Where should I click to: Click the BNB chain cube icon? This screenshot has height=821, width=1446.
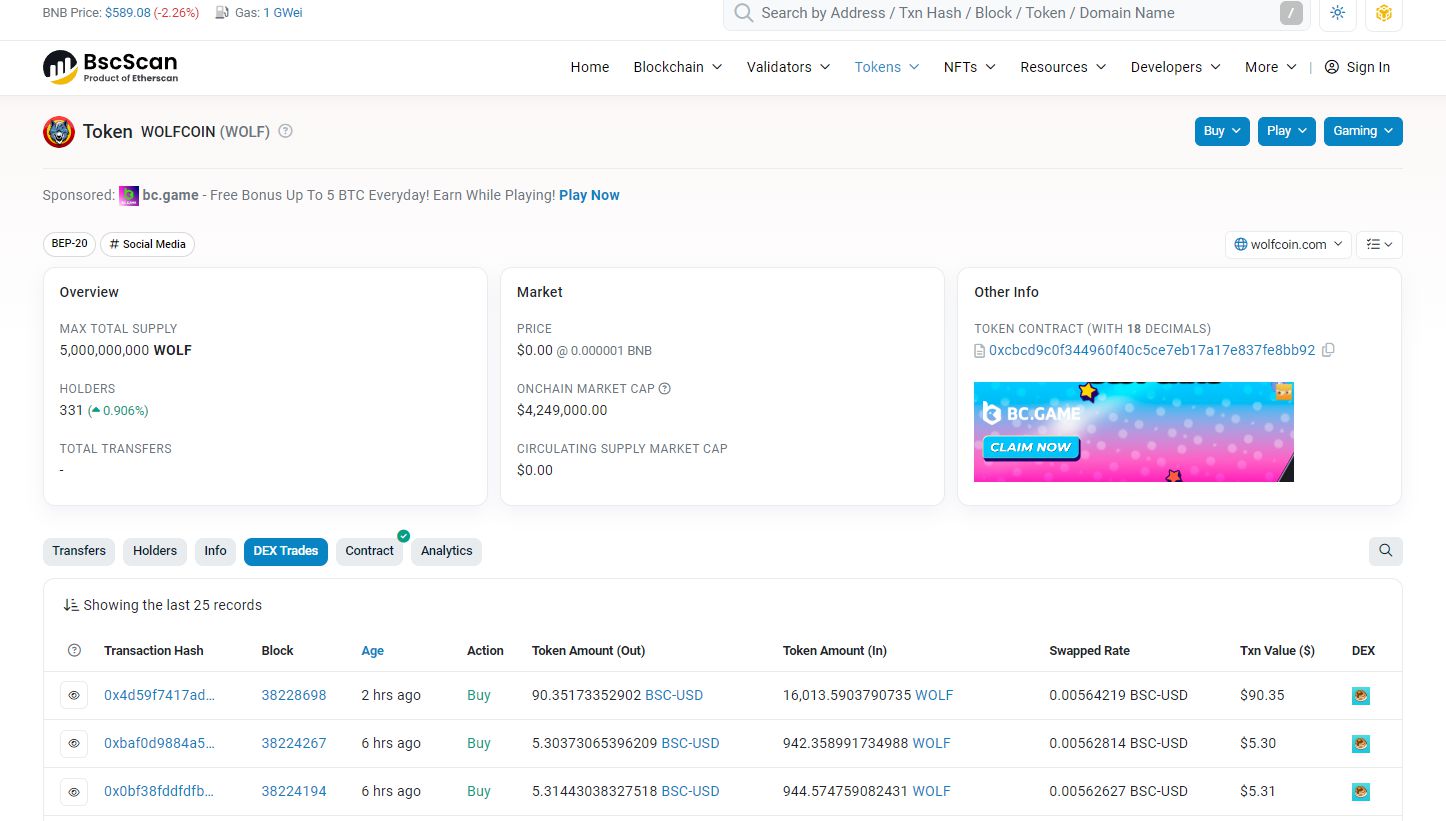(x=1384, y=13)
